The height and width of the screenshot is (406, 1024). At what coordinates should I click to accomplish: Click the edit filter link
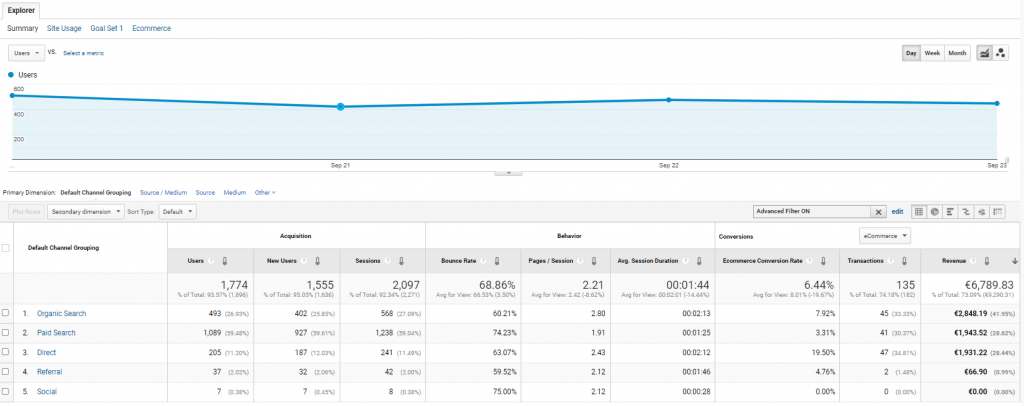click(x=897, y=212)
